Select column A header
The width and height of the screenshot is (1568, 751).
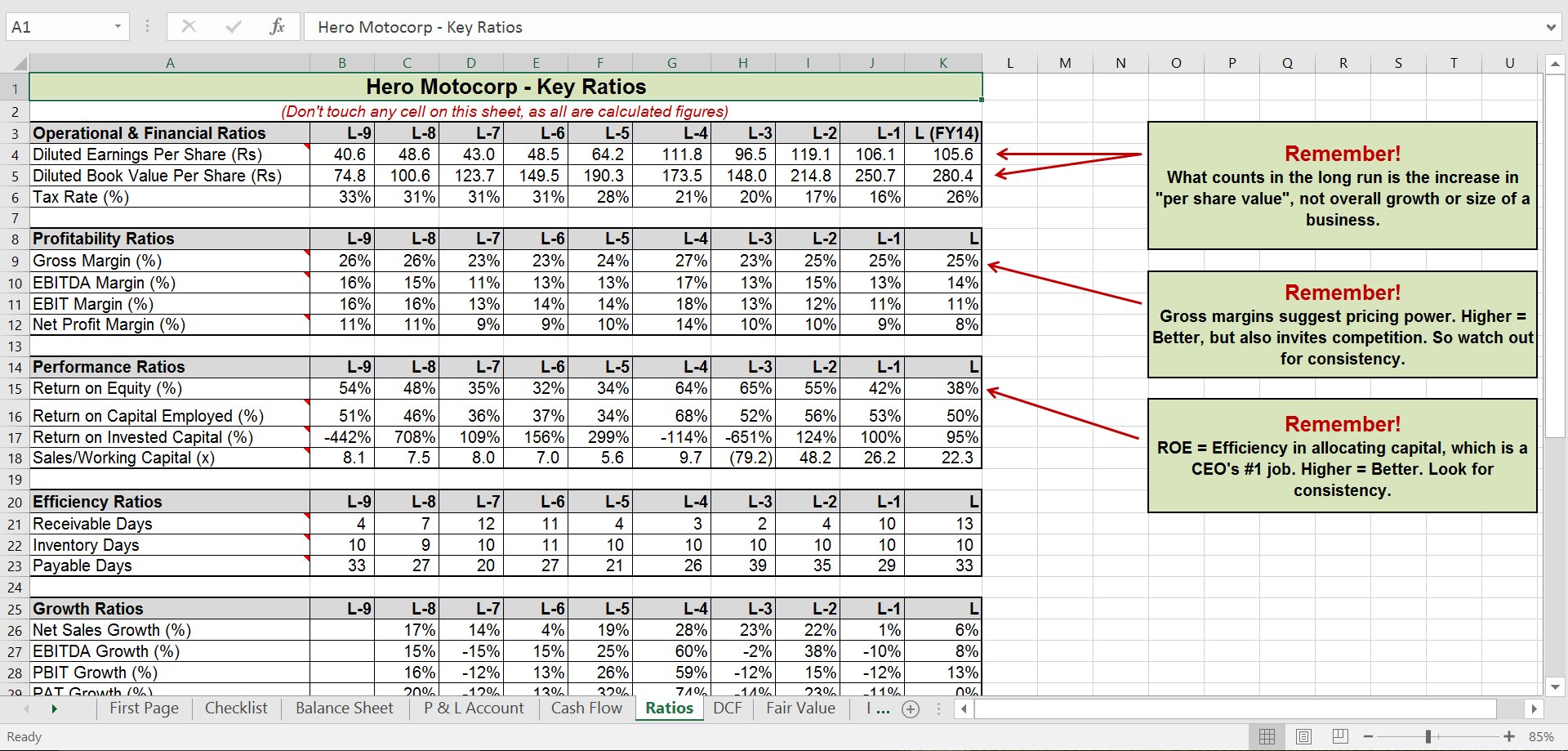pyautogui.click(x=170, y=63)
